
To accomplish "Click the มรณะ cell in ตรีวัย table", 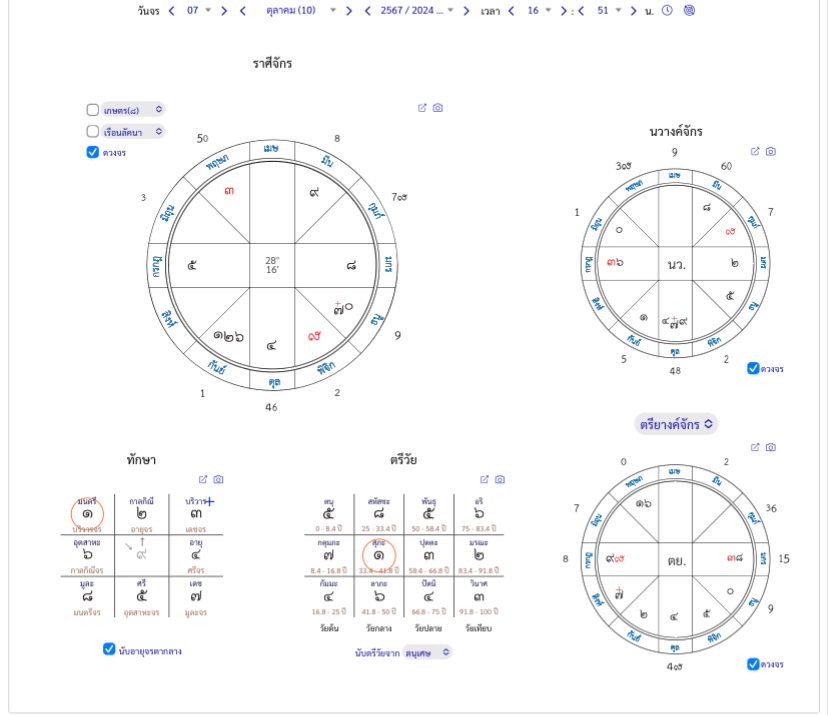I will 479,556.
